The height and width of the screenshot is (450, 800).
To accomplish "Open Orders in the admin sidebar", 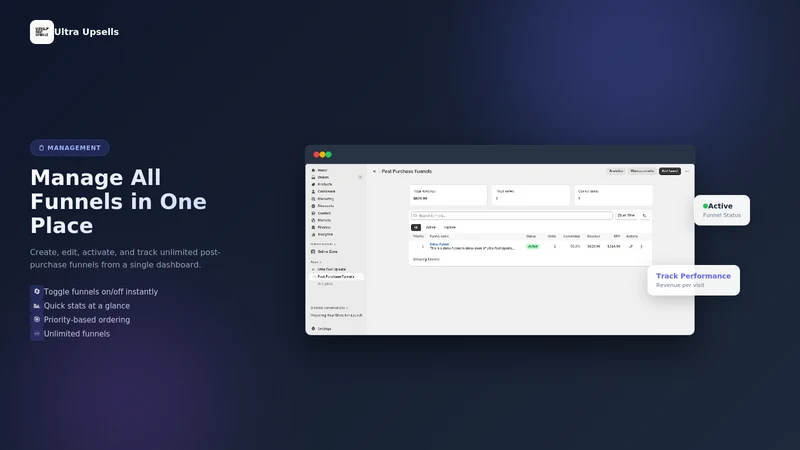I will coord(320,178).
